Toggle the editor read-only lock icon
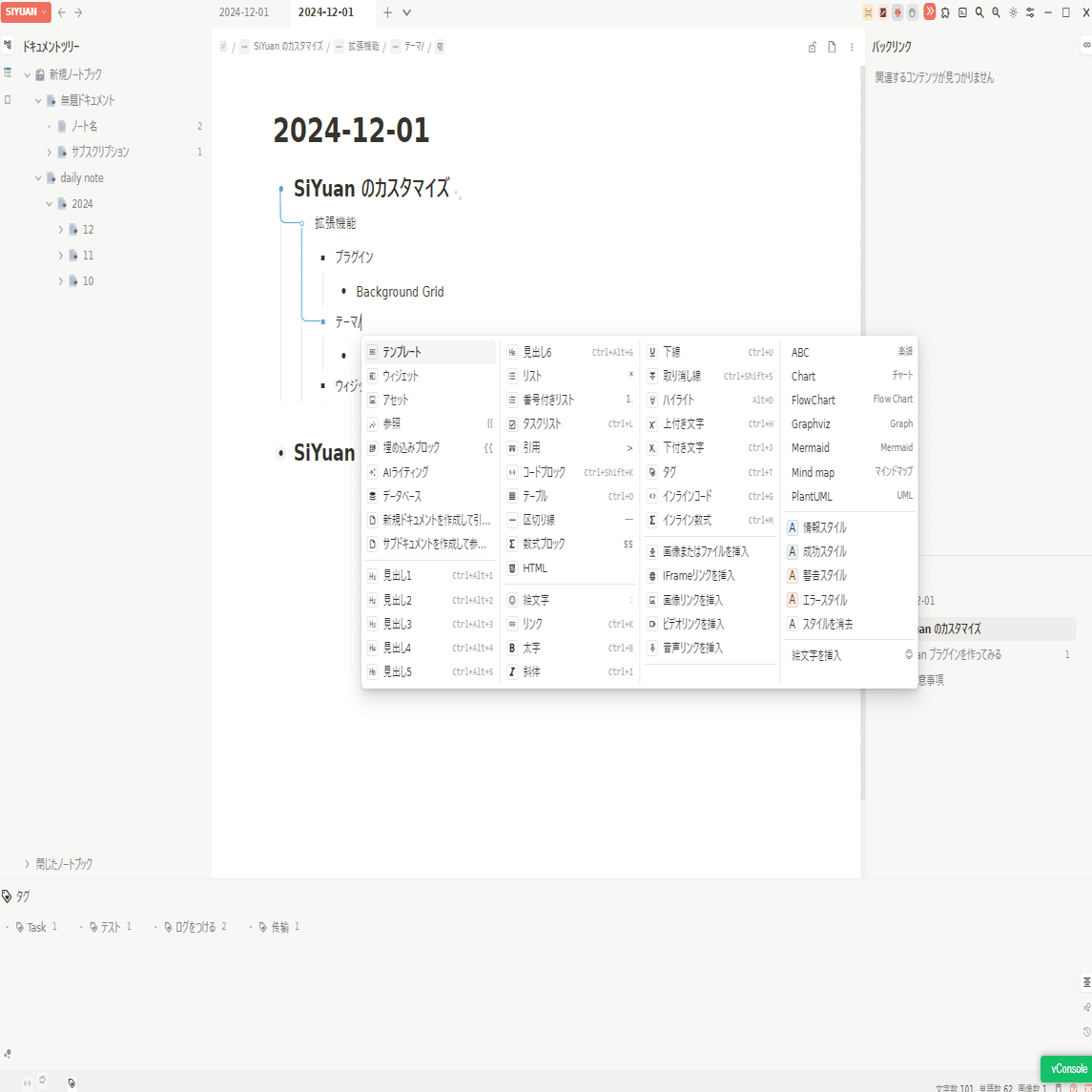Screen dimensions: 1092x1092 tap(812, 48)
